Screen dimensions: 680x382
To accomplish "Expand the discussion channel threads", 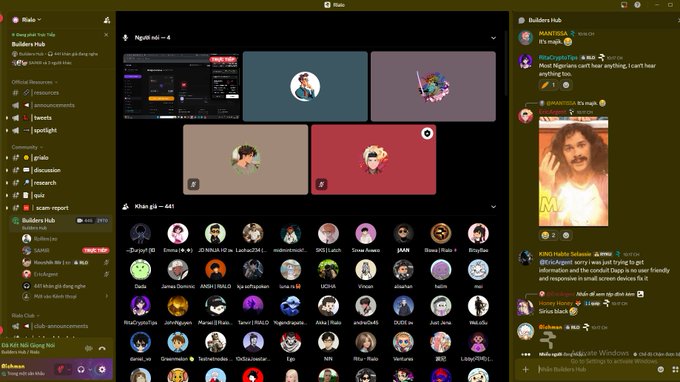I will (7, 170).
